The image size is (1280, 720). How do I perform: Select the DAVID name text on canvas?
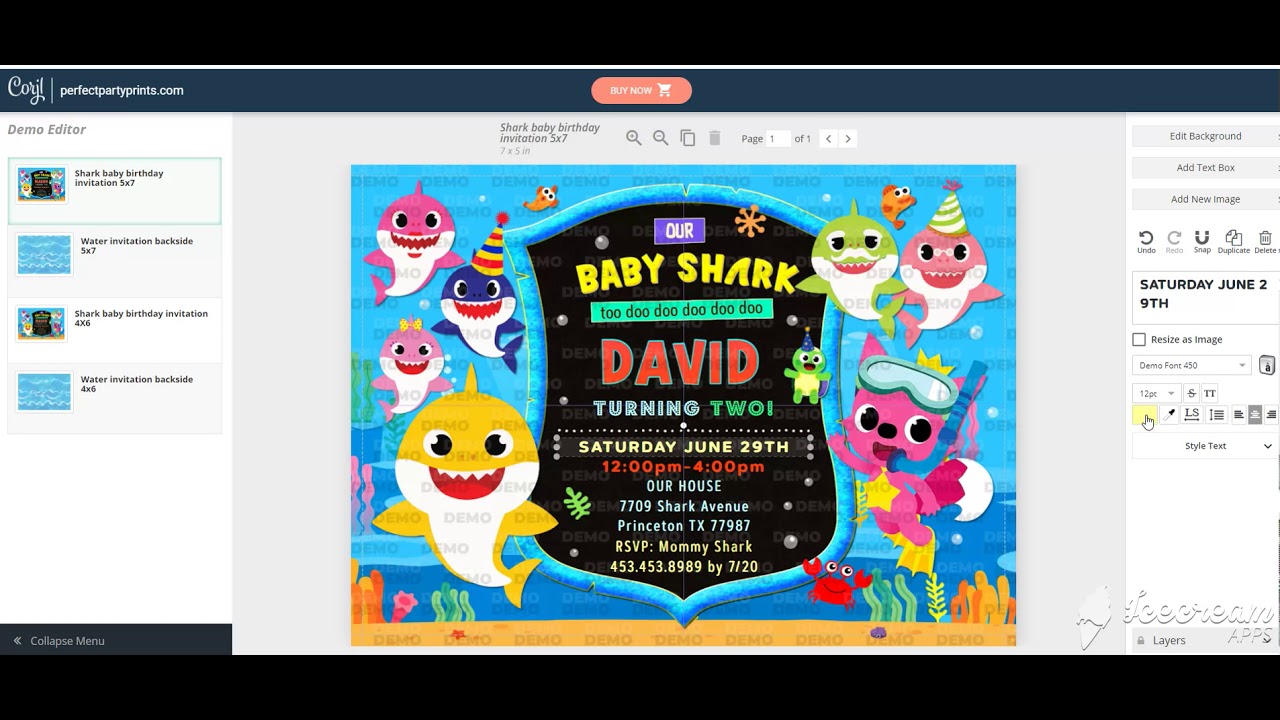[680, 362]
